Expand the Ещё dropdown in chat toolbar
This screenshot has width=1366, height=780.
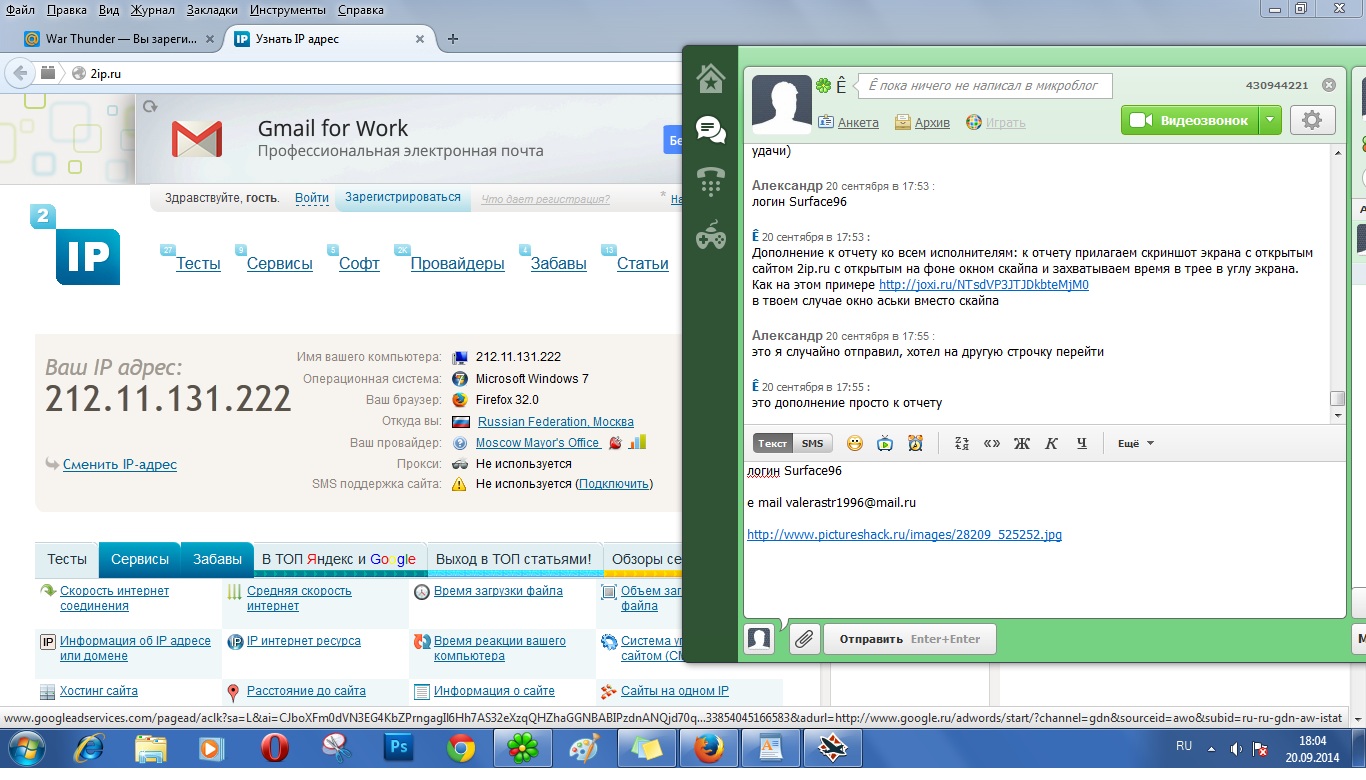coord(1135,443)
